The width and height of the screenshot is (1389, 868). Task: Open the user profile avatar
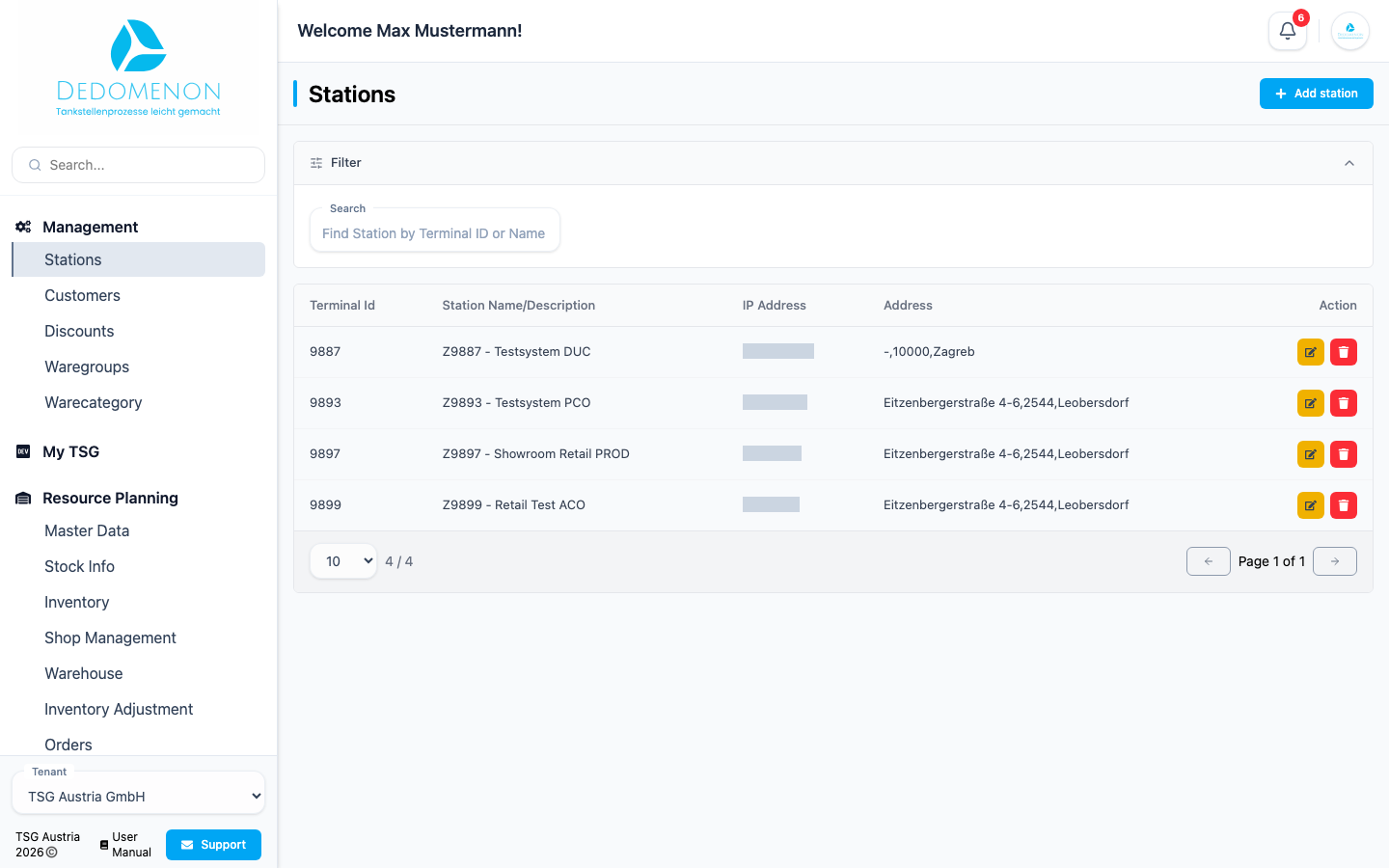1350,31
